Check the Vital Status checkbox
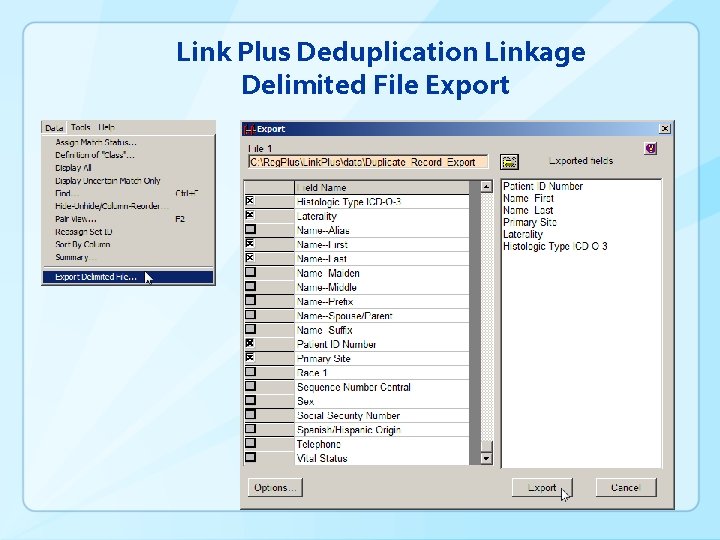Image resolution: width=720 pixels, height=540 pixels. click(250, 457)
